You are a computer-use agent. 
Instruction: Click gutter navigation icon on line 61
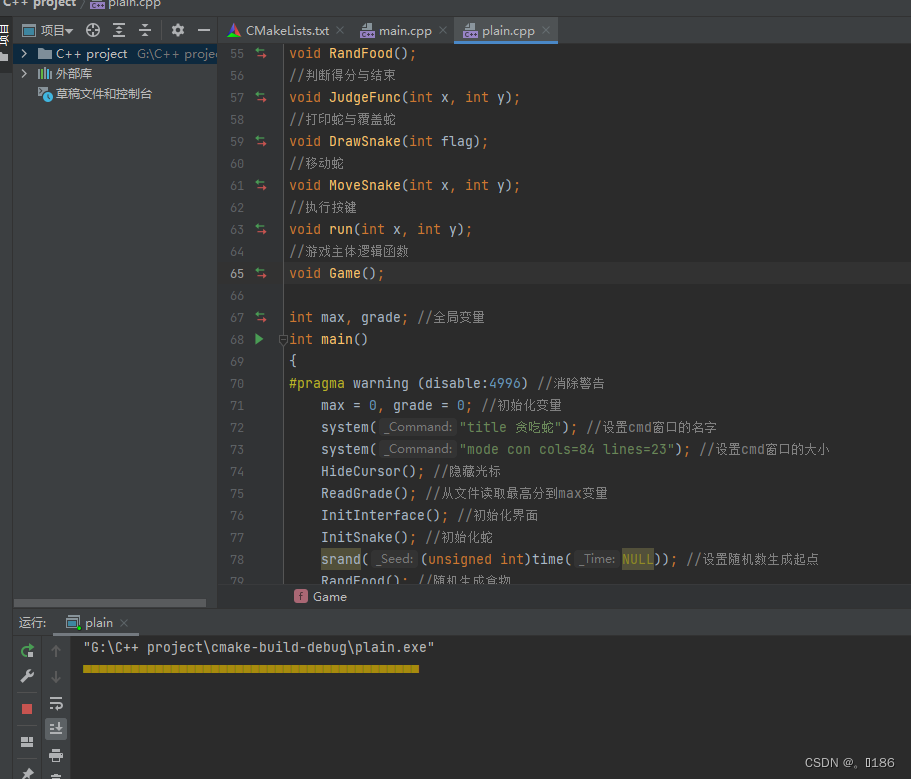261,185
